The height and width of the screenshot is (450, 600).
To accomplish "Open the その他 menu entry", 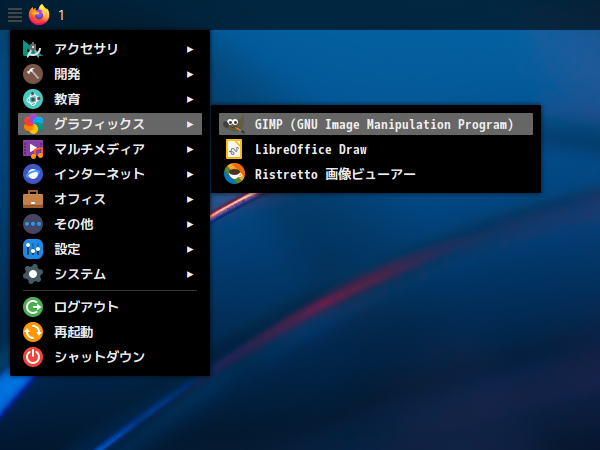I will click(110, 224).
